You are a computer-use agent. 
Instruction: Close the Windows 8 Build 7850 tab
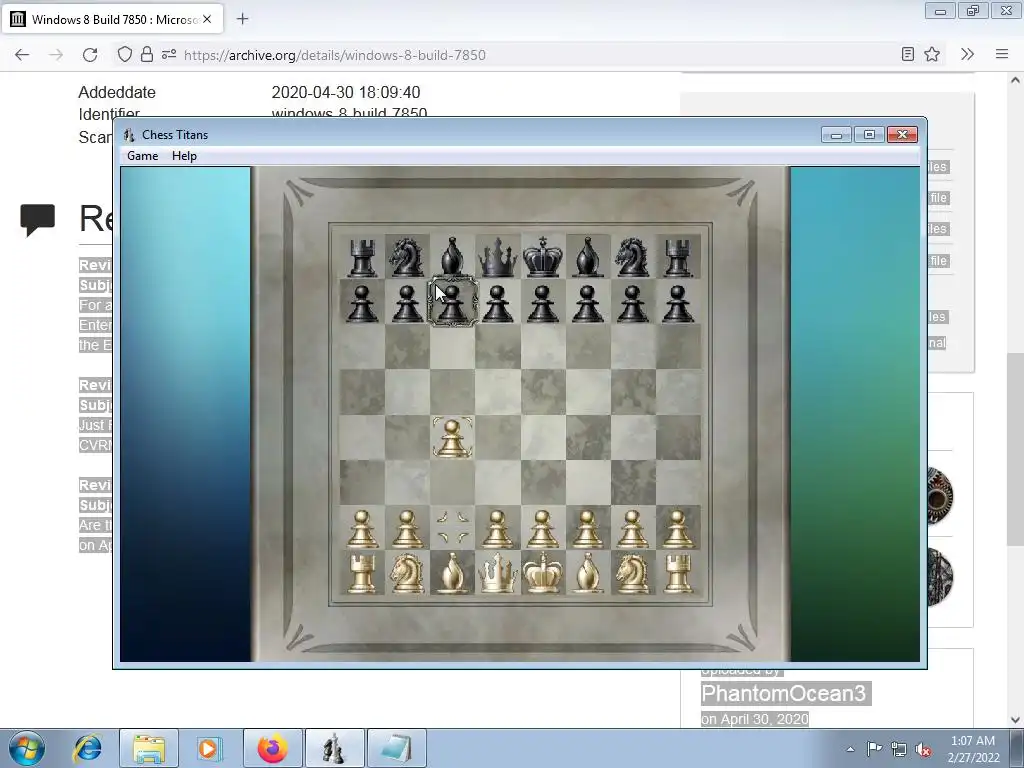tap(207, 19)
